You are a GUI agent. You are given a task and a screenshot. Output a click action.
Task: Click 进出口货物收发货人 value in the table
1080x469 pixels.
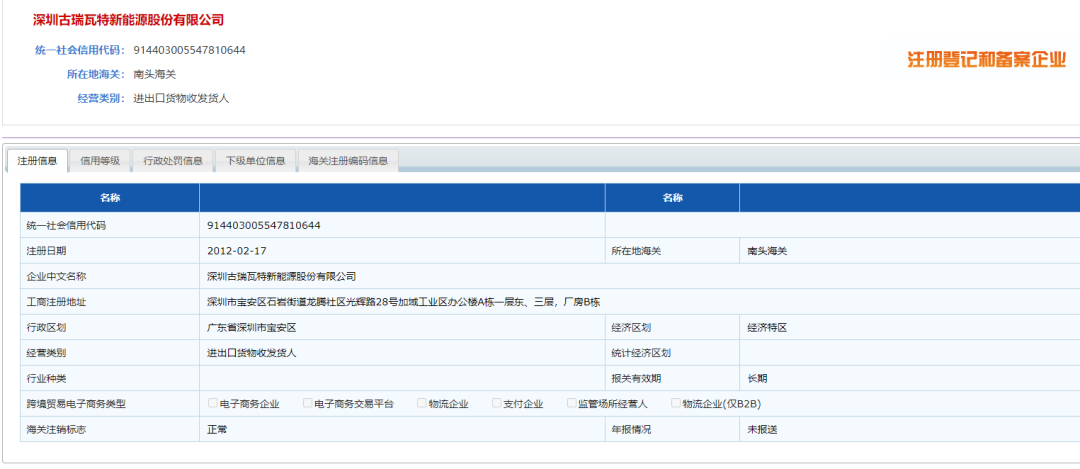point(251,353)
